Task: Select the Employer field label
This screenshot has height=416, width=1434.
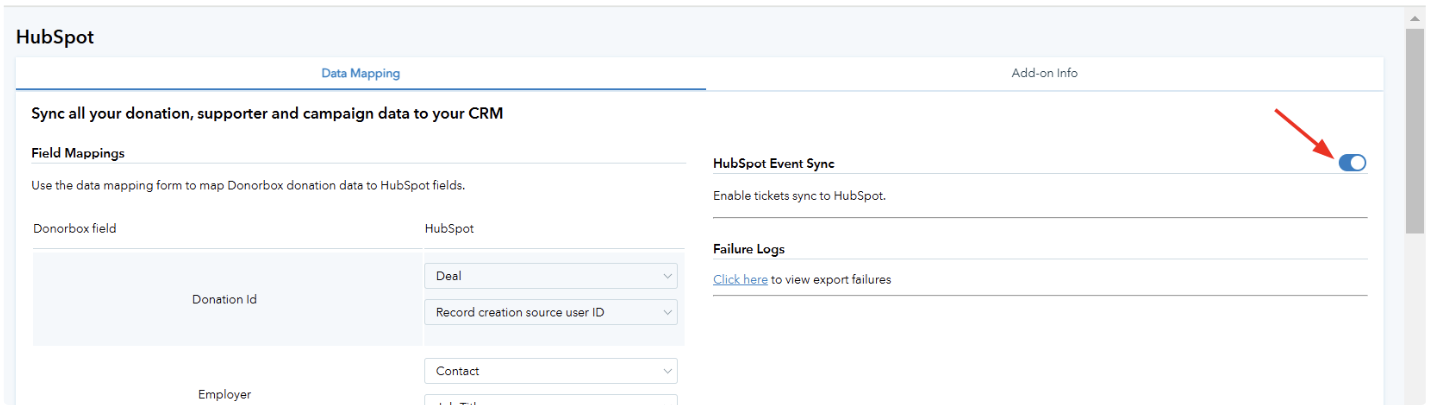Action: 224,394
